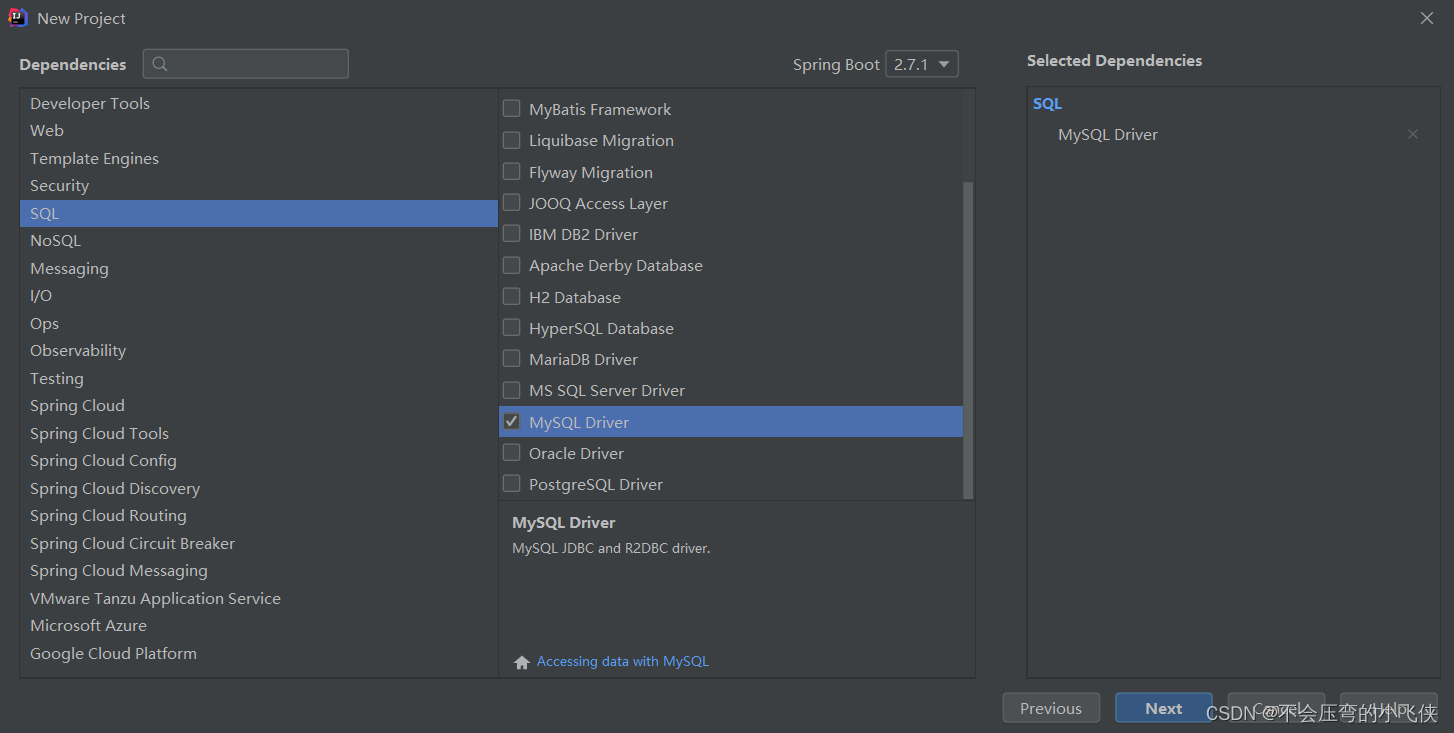Check MS SQL Server Driver

511,390
